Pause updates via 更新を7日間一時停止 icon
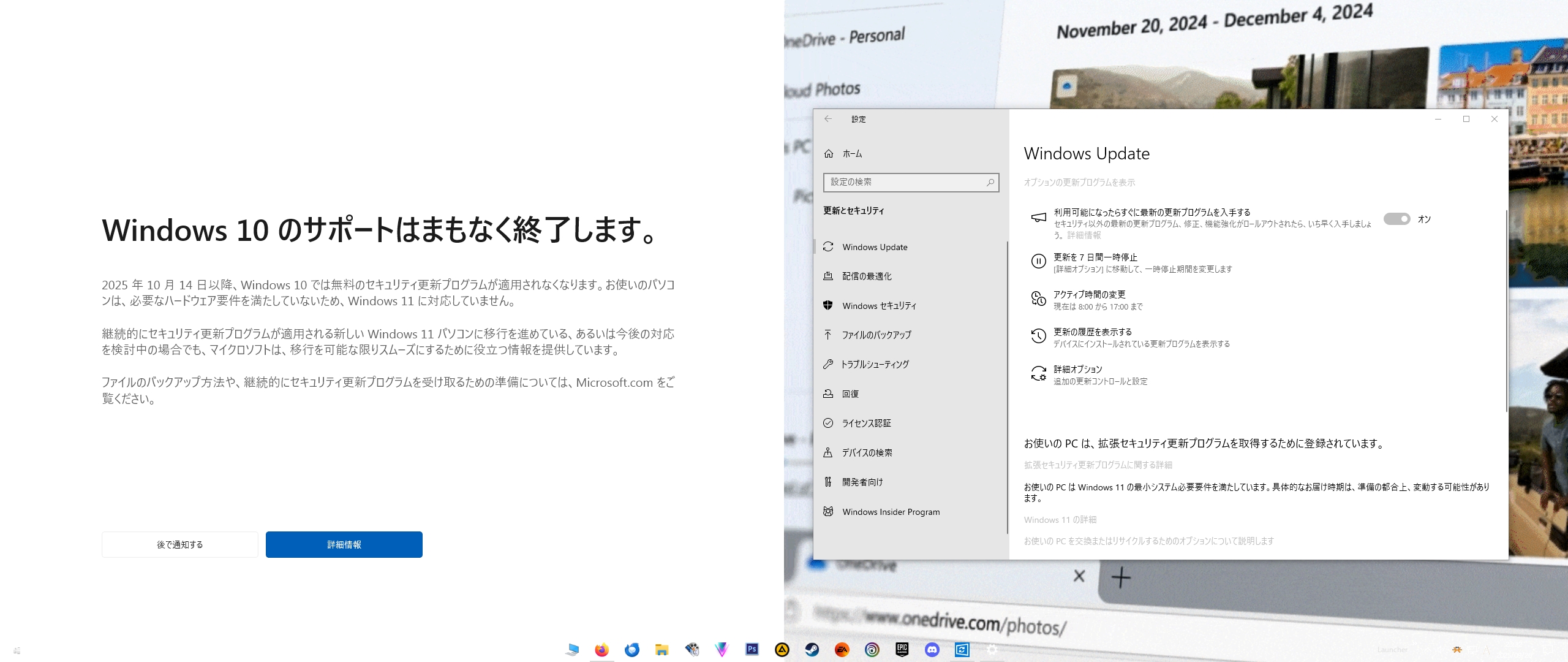The width and height of the screenshot is (1568, 662). [x=1038, y=262]
